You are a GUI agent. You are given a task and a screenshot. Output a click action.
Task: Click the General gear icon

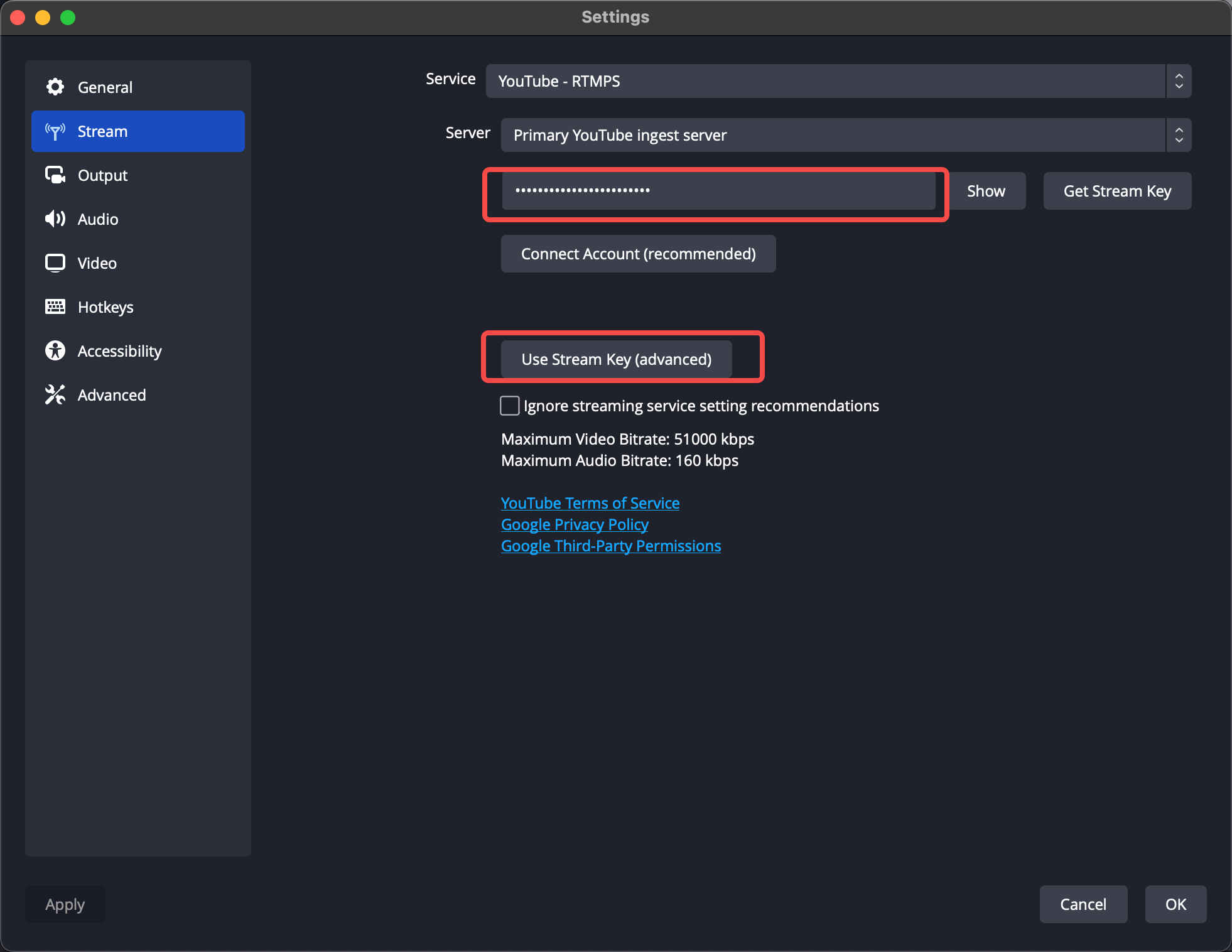(55, 87)
